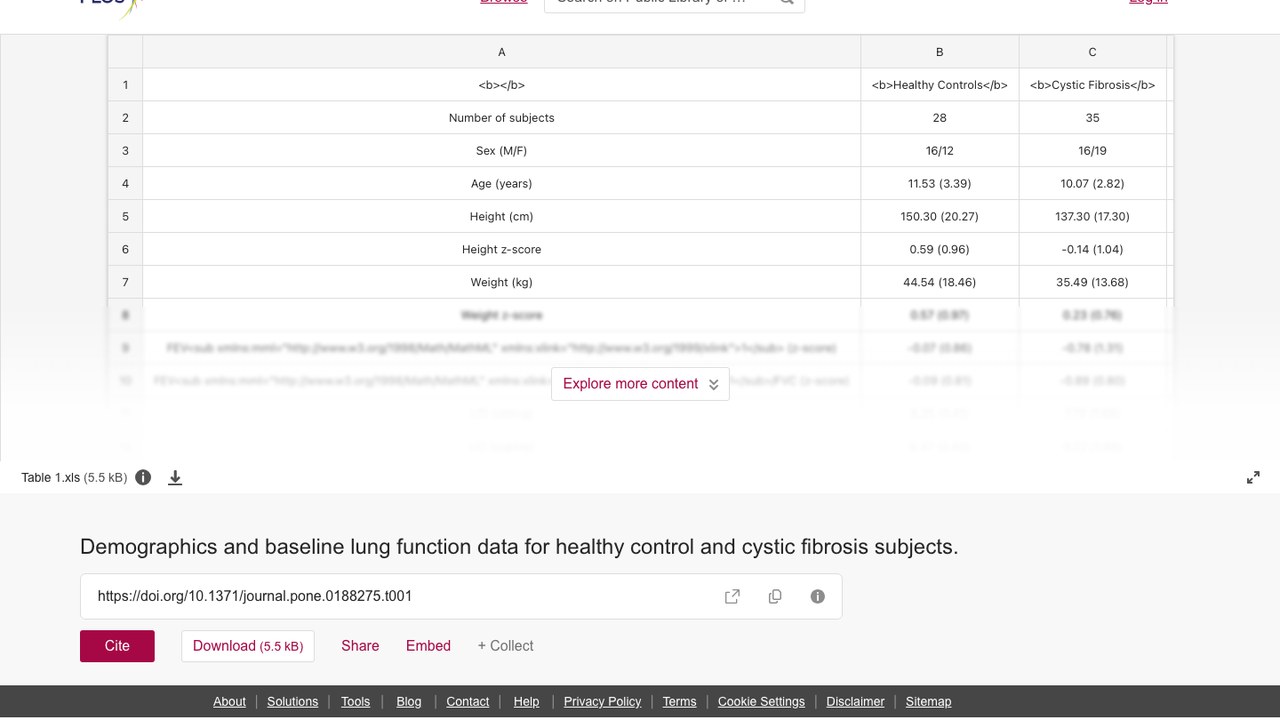Viewport: 1280px width, 720px height.
Task: Click the "Height z-score" cell
Action: click(502, 250)
